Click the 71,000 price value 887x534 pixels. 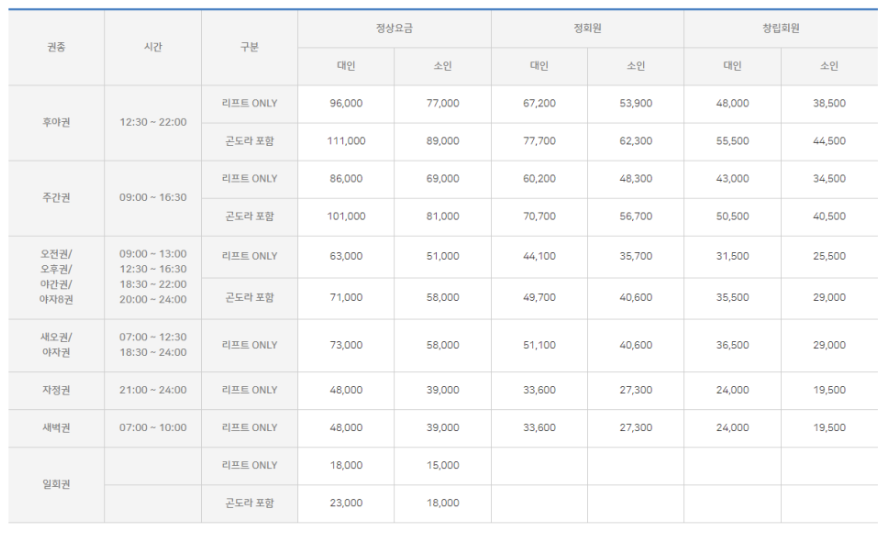tap(346, 298)
